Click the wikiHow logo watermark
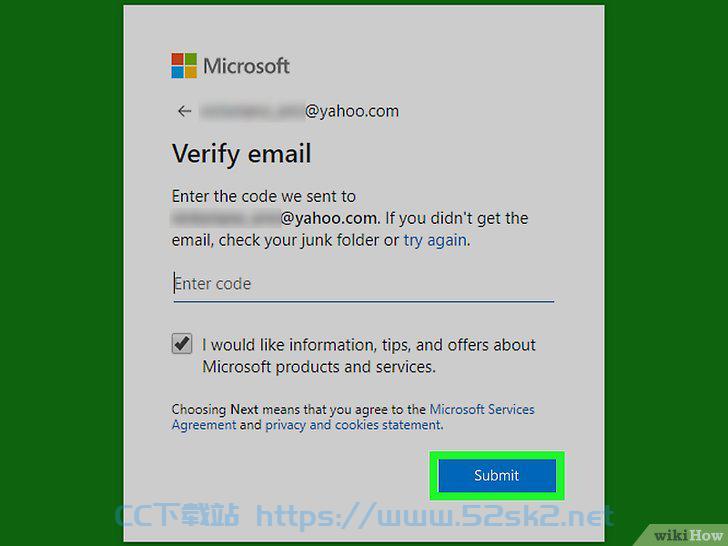 [x=689, y=535]
